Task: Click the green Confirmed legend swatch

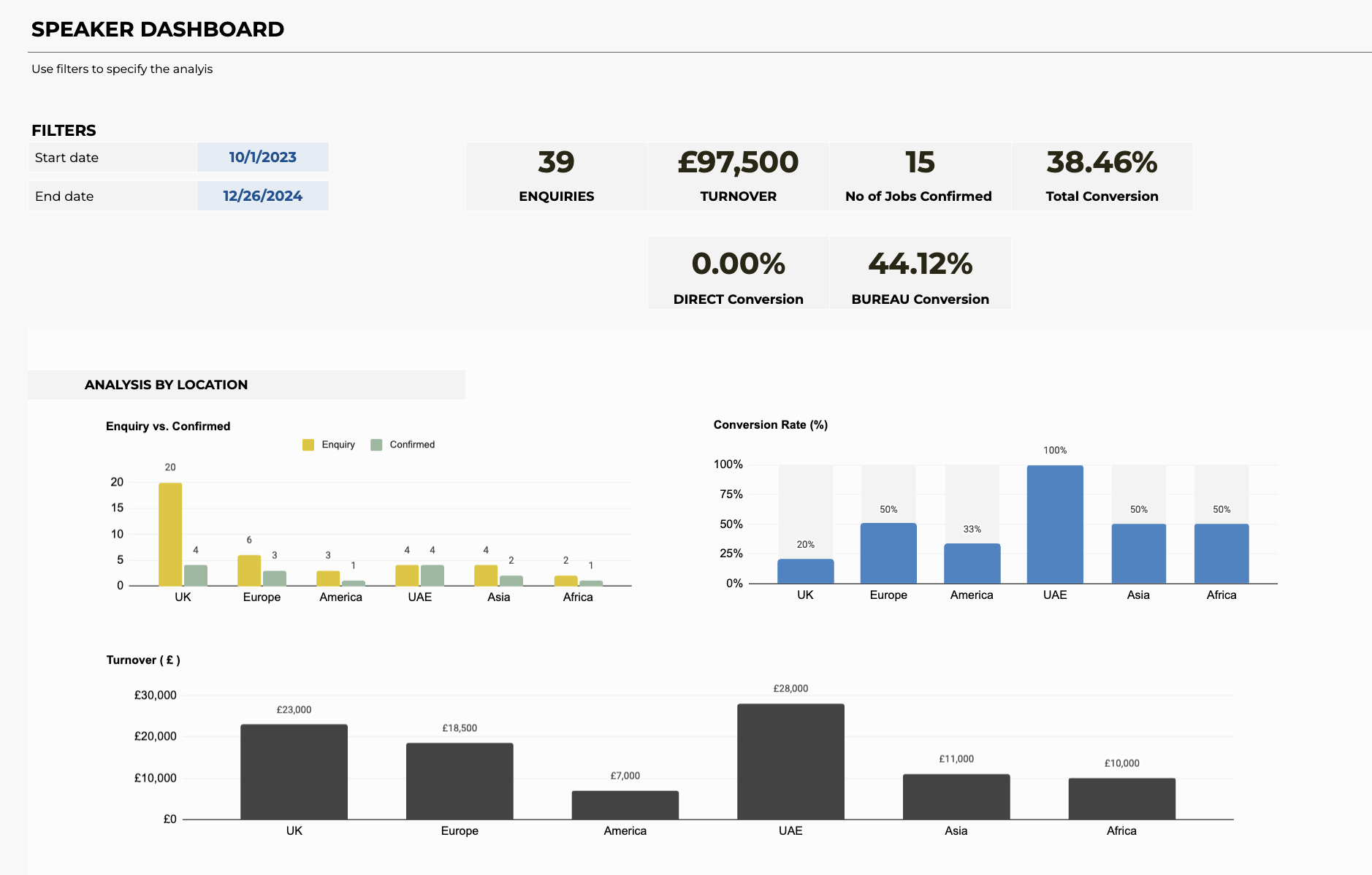Action: click(376, 445)
